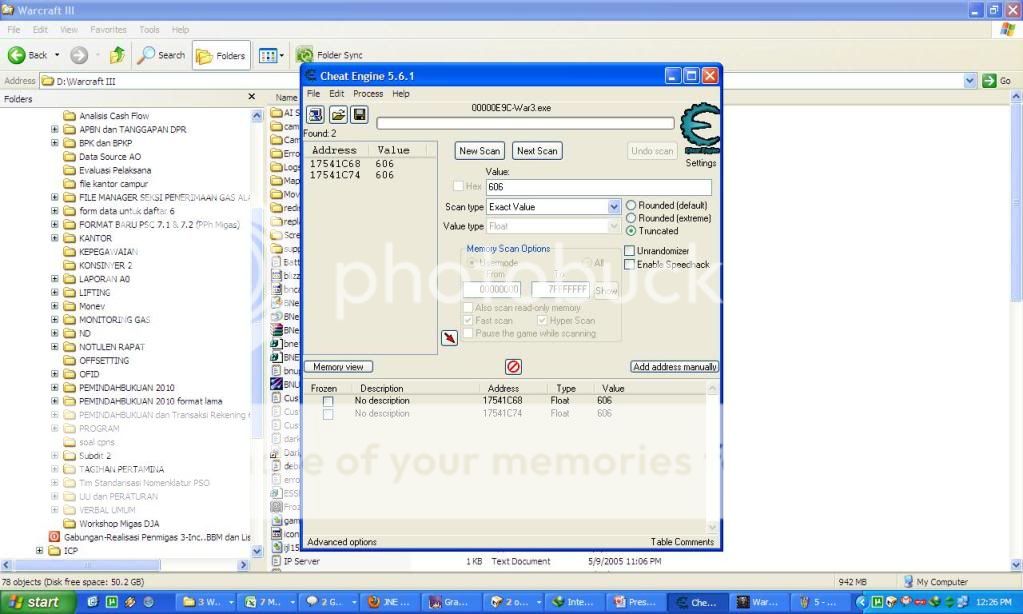Click the Folder Sync toolbar icon
The width and height of the screenshot is (1023, 614).
(304, 56)
